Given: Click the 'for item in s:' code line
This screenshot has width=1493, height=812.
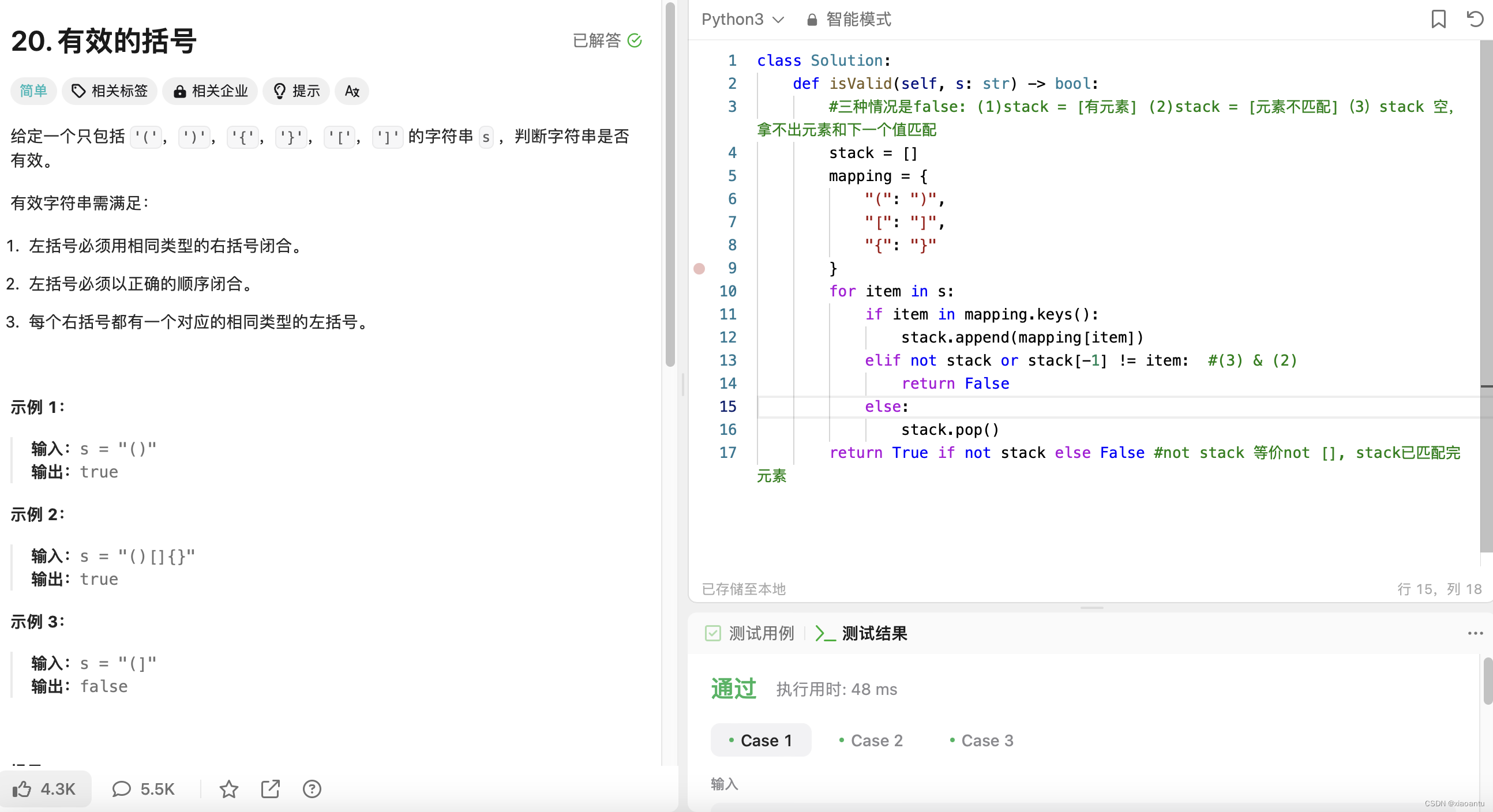Looking at the screenshot, I should coord(891,291).
